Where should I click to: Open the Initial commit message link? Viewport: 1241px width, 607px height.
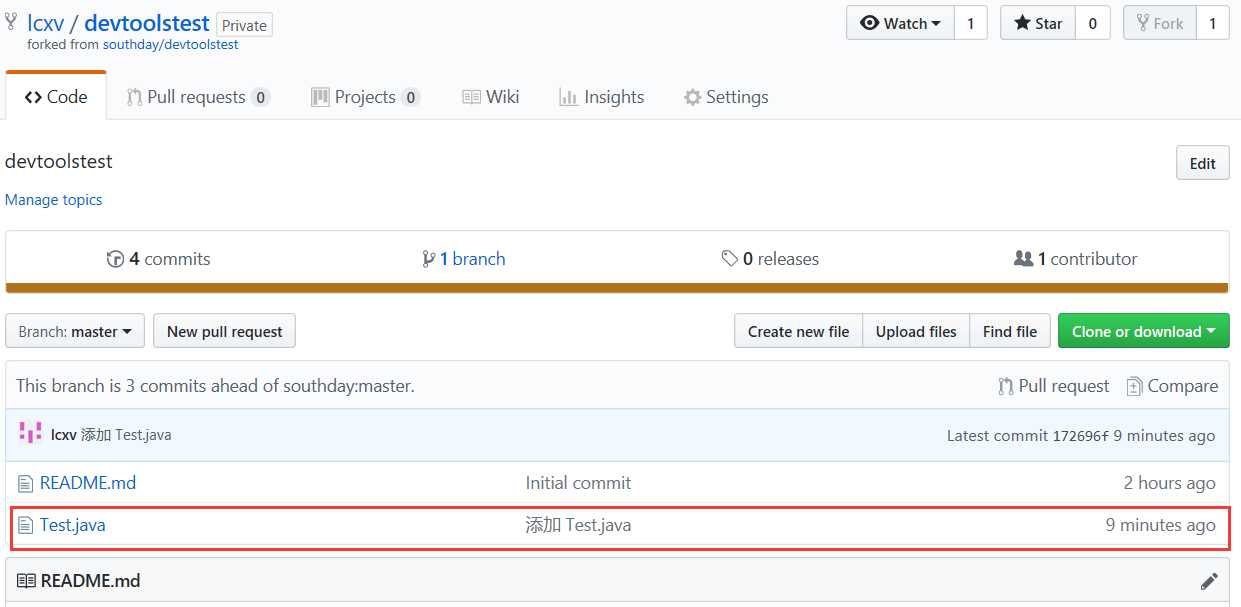(x=578, y=483)
